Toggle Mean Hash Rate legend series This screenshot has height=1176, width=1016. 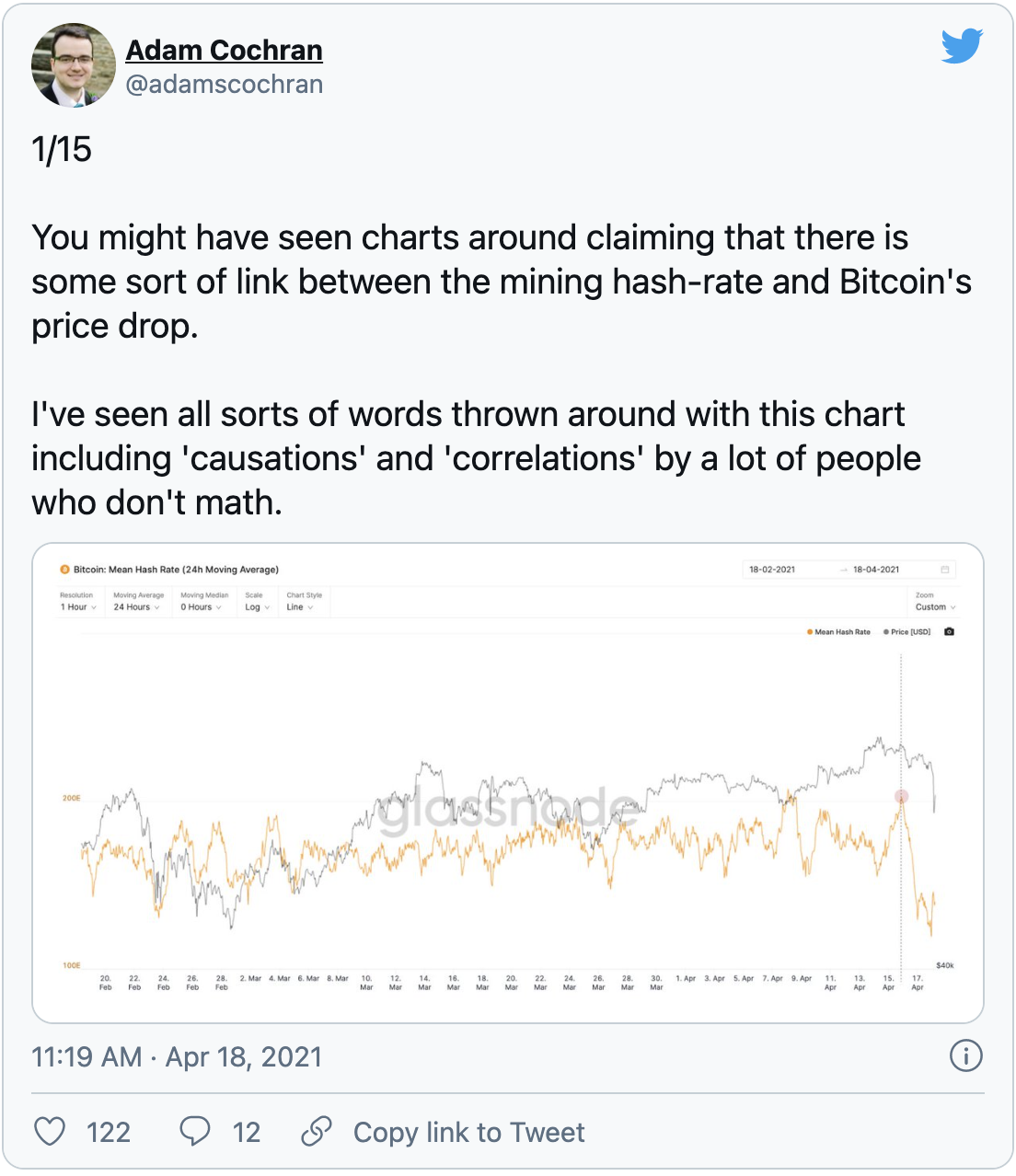click(x=838, y=632)
